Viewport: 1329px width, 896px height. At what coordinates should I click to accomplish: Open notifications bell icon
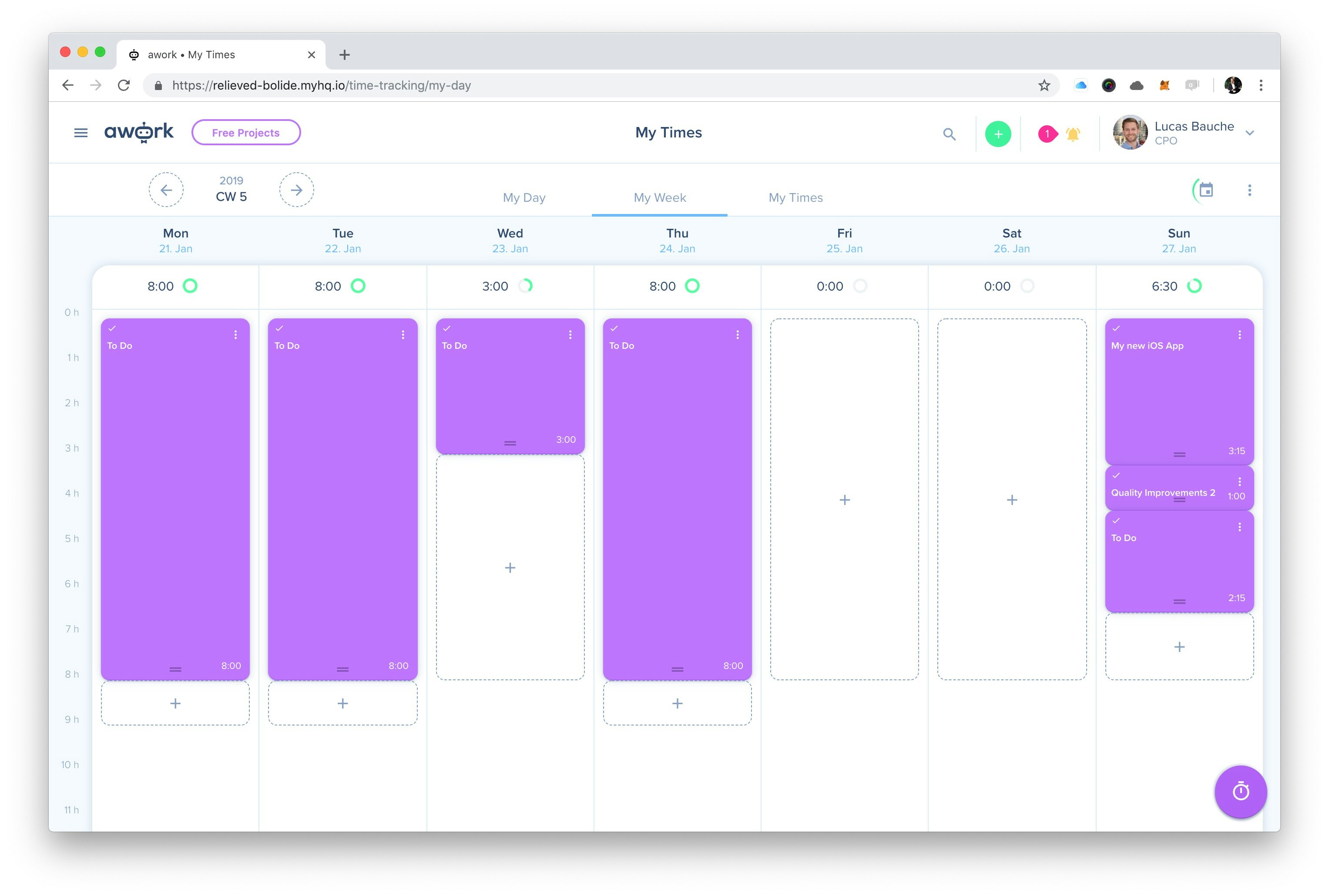coord(1072,134)
